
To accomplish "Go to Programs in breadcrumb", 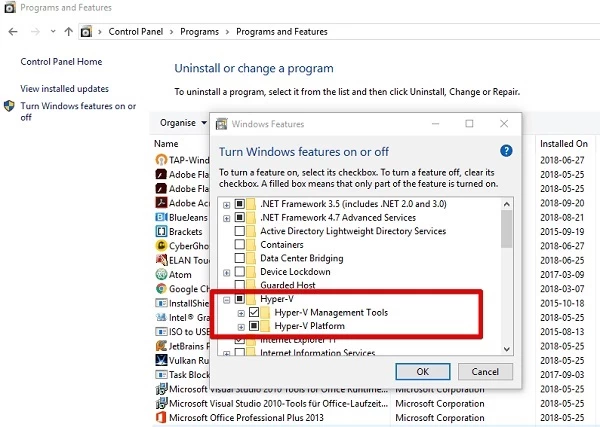I will (199, 31).
